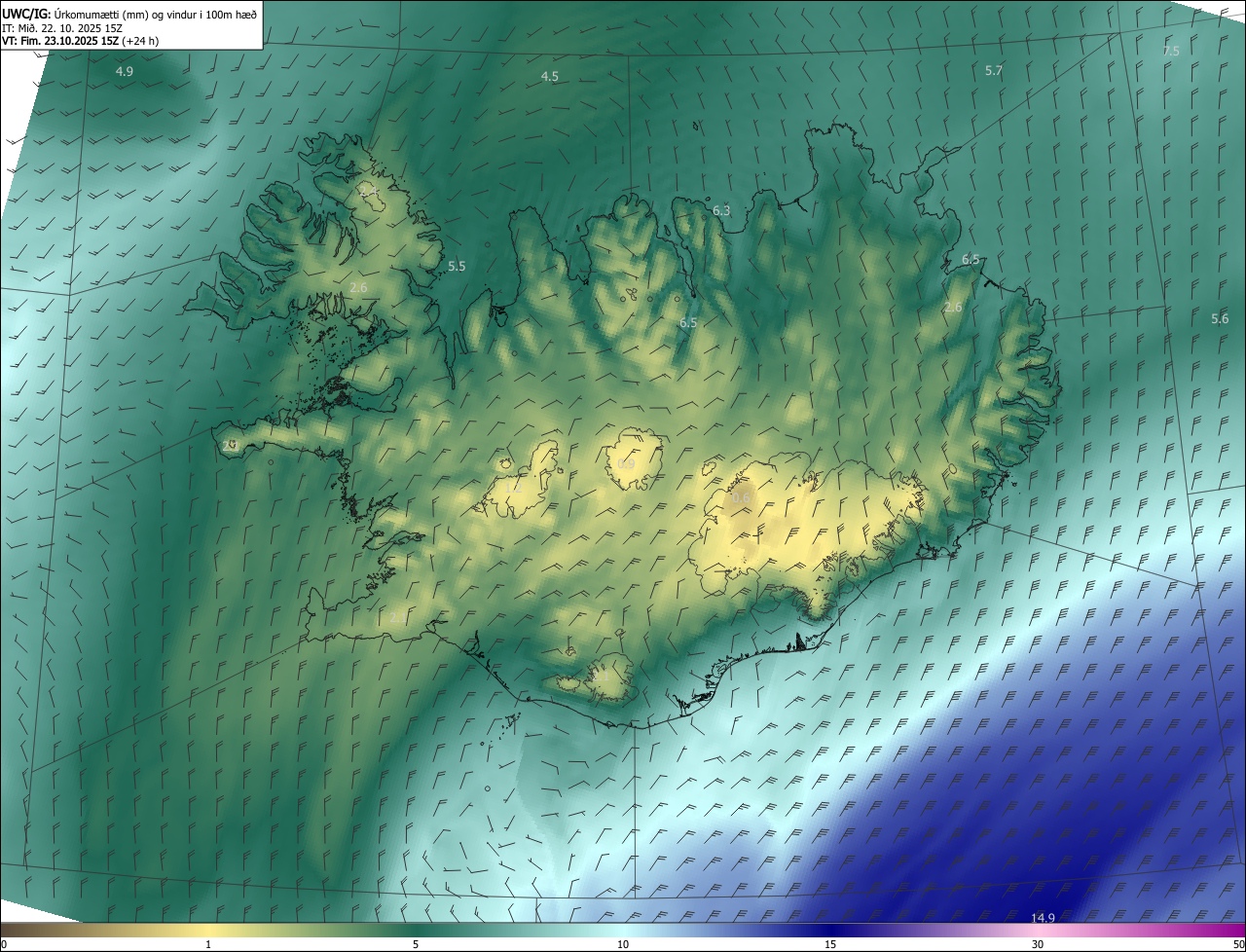
Task: Click the colorbar tick label 10
Action: coord(623,944)
